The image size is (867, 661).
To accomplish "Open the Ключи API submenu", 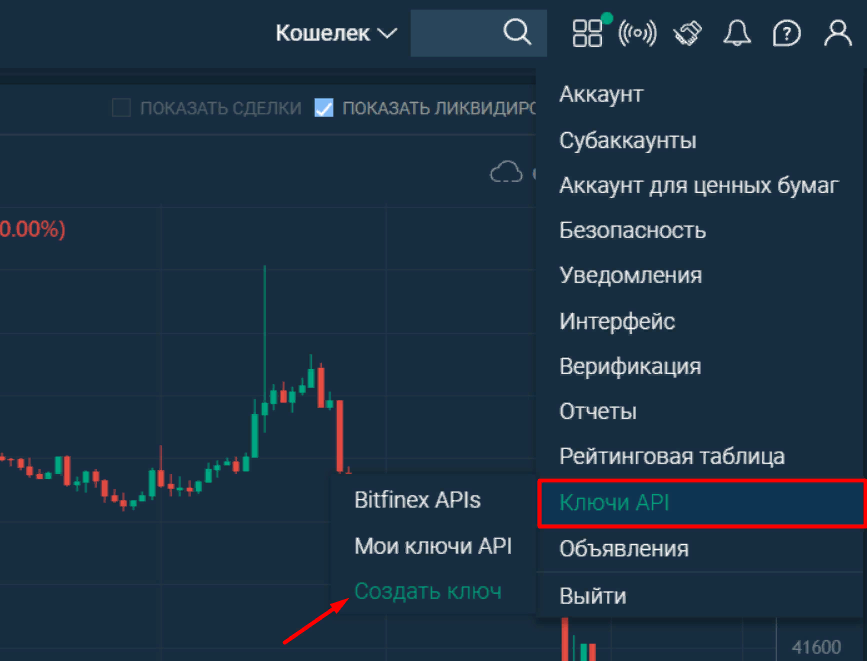I will tap(614, 503).
